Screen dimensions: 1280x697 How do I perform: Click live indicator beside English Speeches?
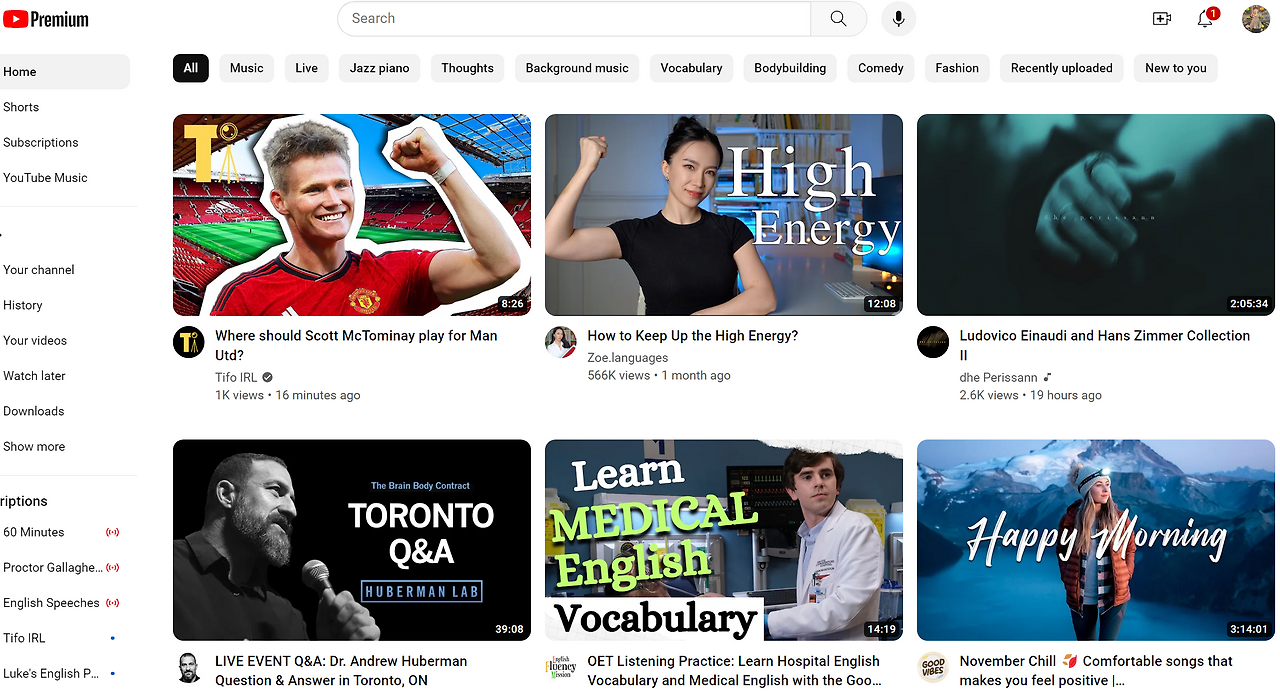(112, 603)
